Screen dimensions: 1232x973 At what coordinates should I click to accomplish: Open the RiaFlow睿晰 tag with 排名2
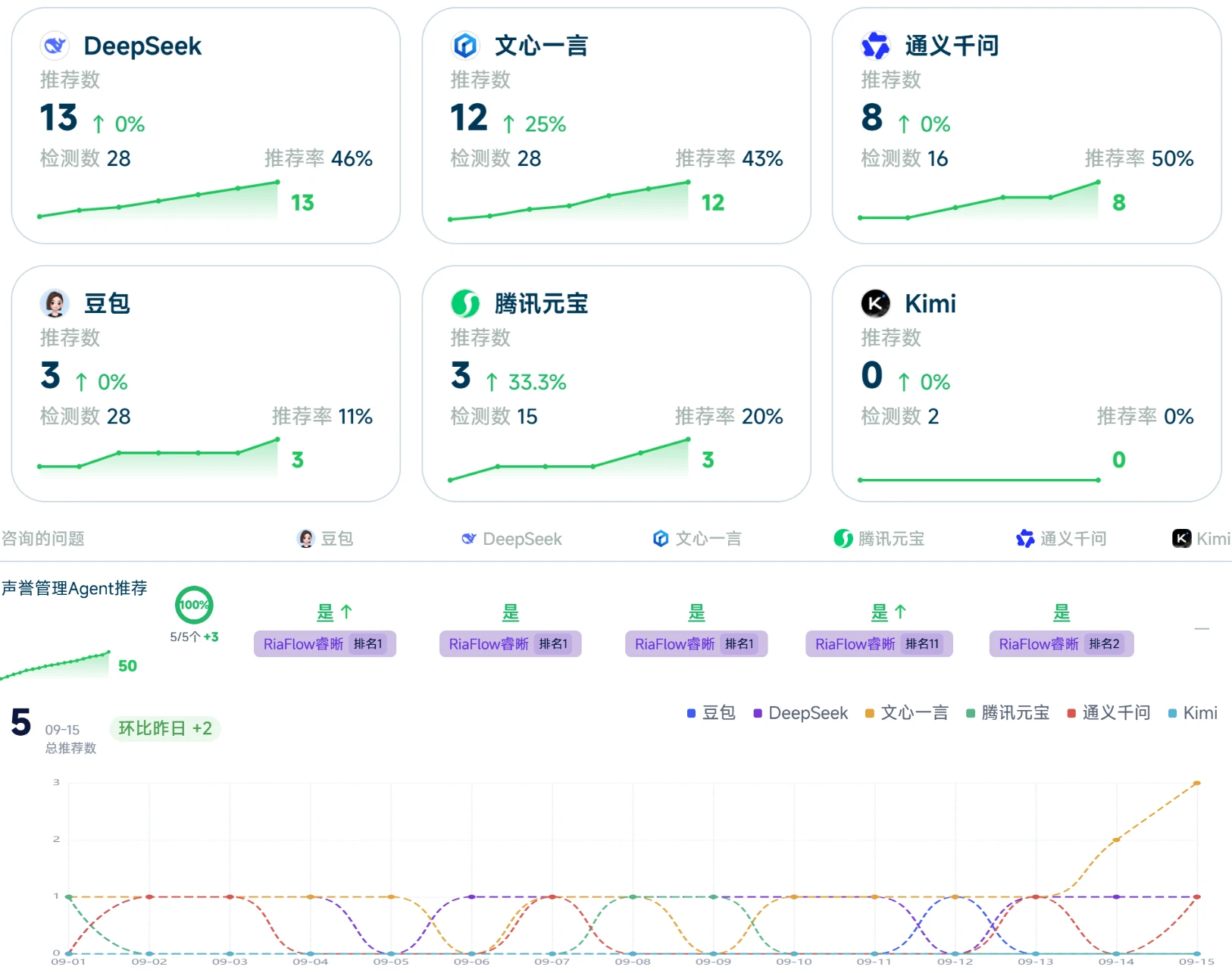pos(1062,644)
